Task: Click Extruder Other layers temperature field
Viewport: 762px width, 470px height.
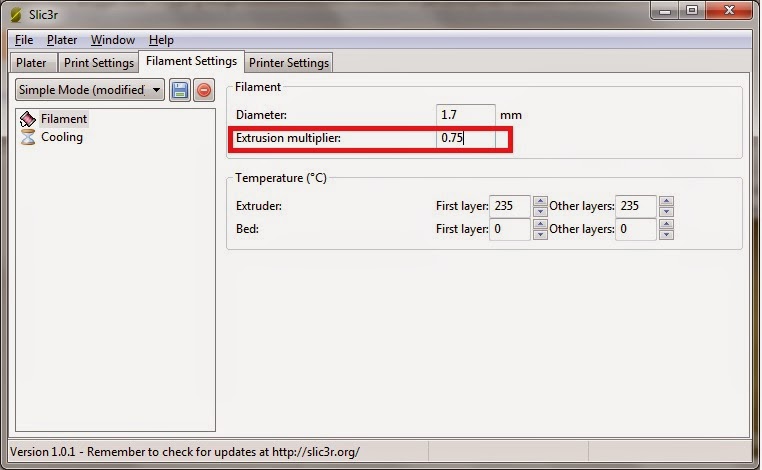Action: click(636, 206)
